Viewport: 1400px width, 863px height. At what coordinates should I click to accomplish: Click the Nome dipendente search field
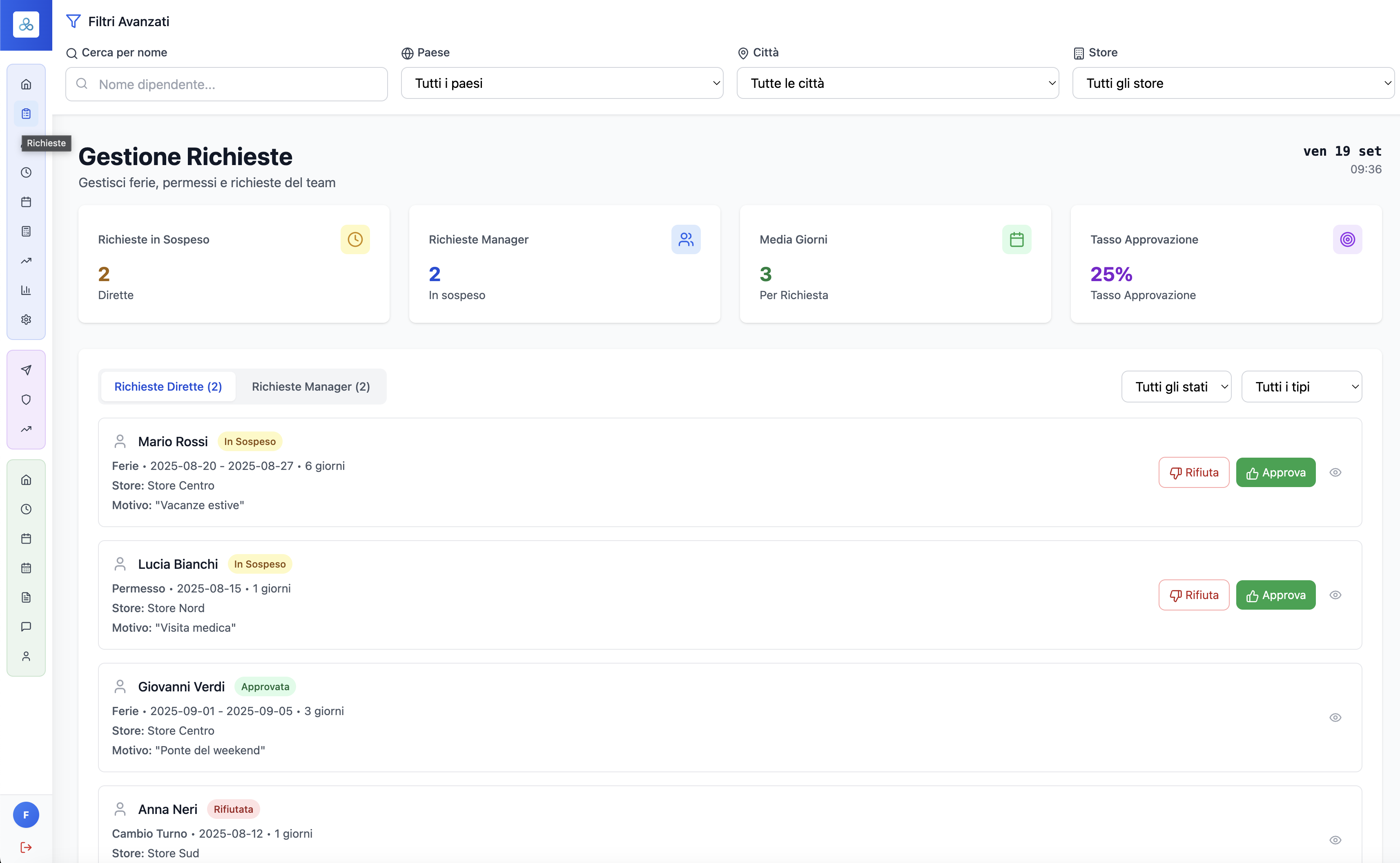click(227, 85)
